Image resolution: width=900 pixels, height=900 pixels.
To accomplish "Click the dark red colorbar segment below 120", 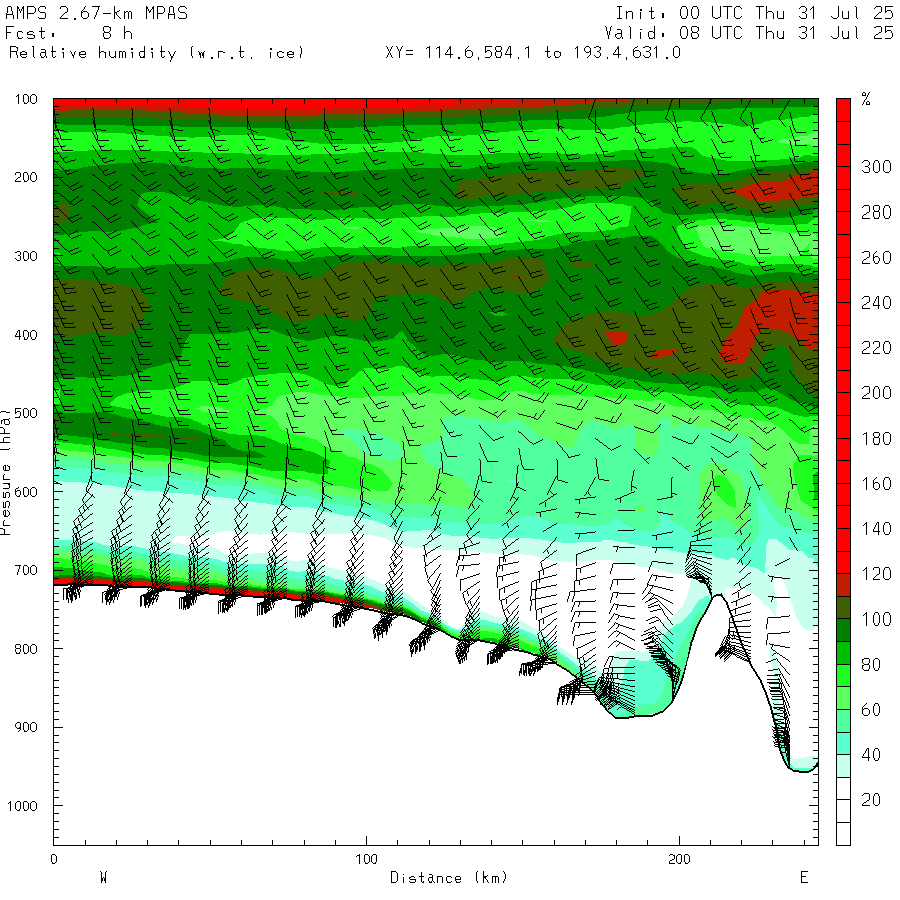I will point(843,585).
